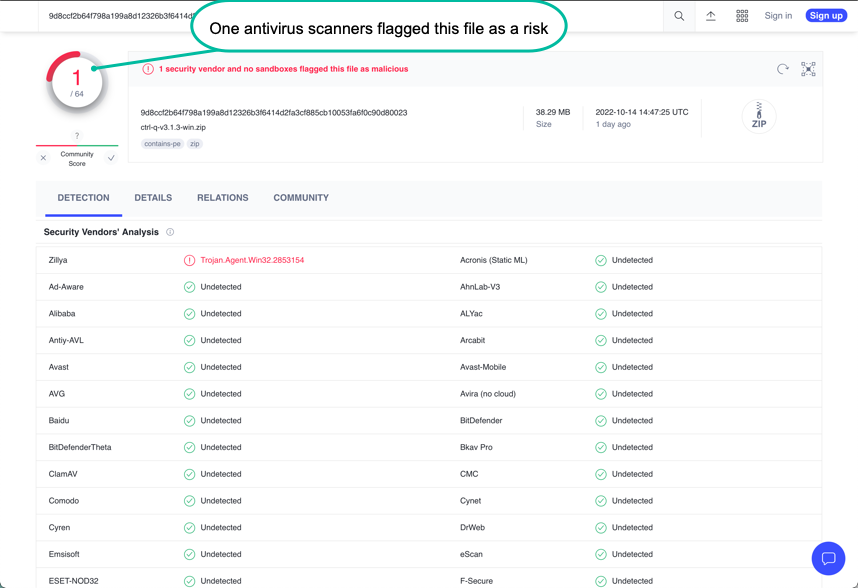
Task: Open the VirusTotal apps grid icon
Action: point(740,16)
